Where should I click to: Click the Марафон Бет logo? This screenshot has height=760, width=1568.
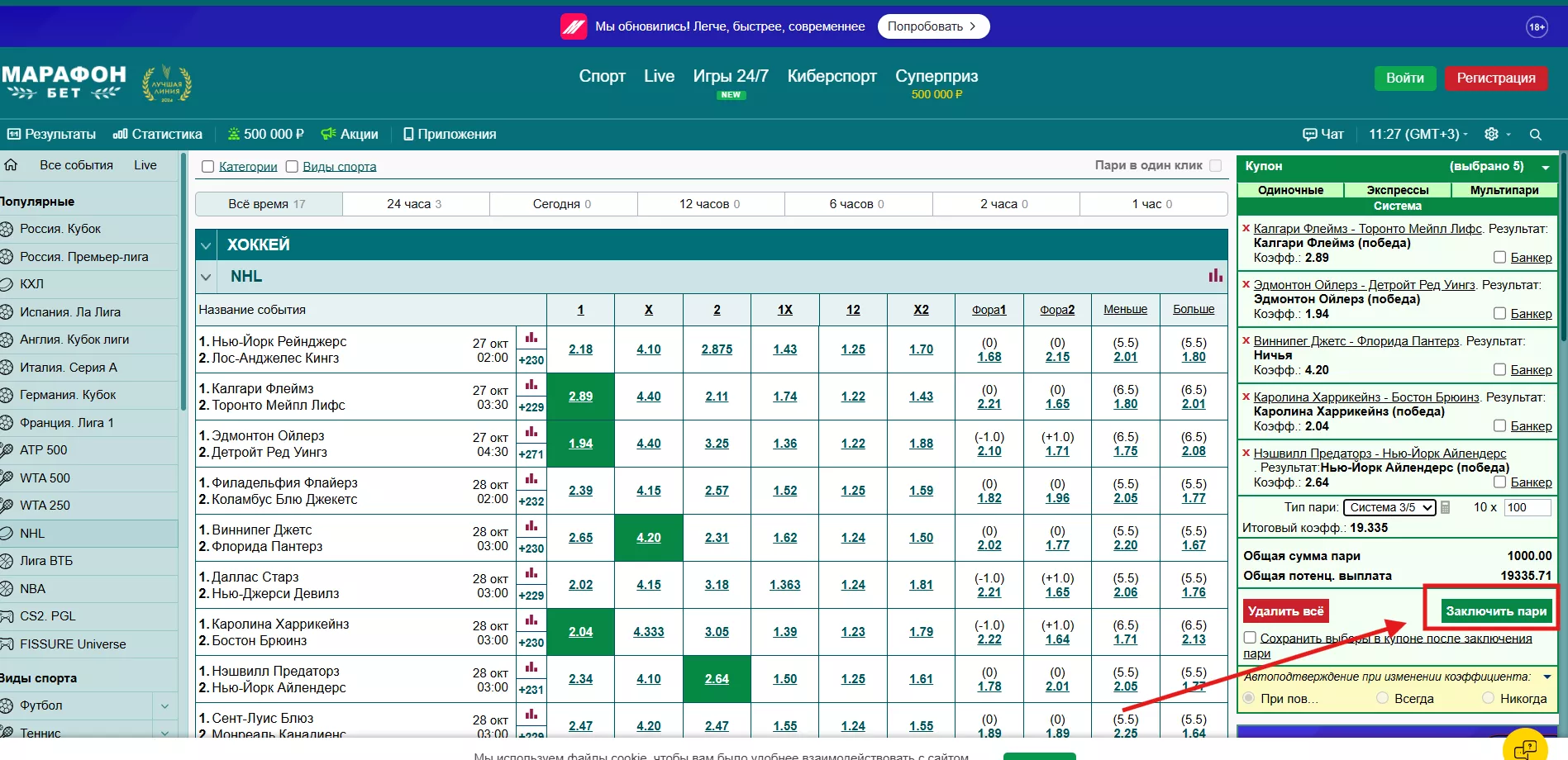pyautogui.click(x=64, y=83)
